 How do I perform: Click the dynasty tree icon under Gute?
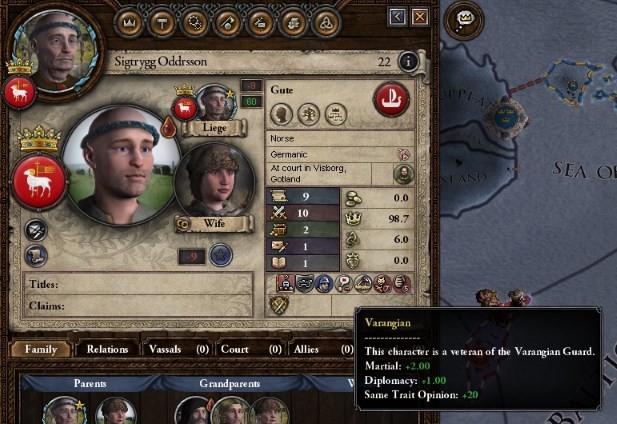308,114
